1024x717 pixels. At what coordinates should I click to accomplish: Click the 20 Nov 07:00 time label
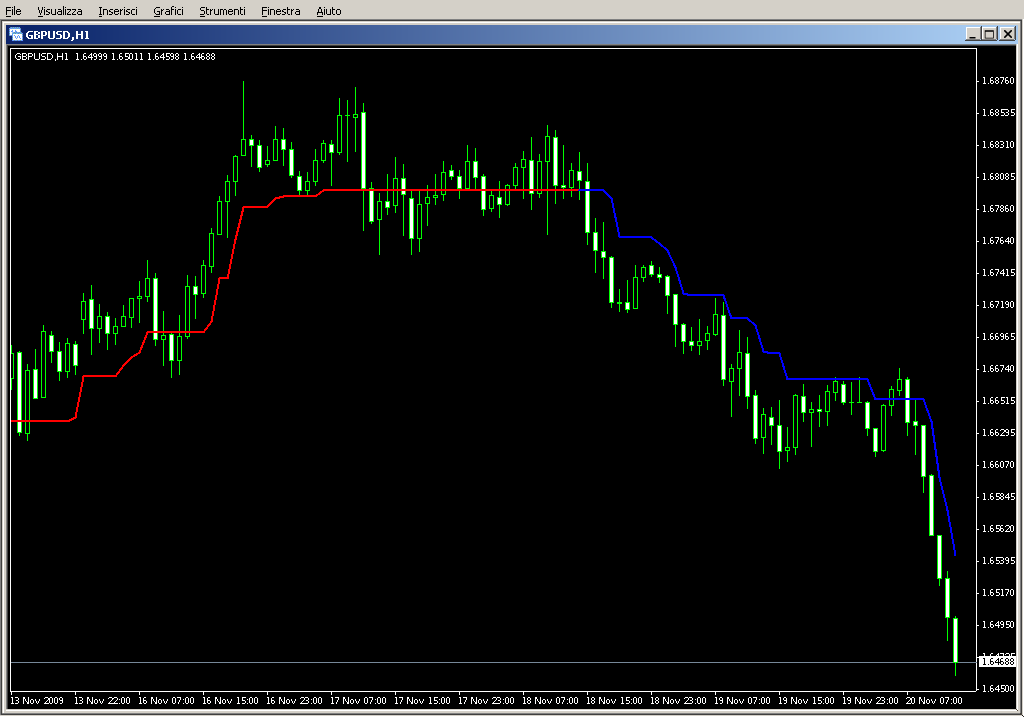(x=934, y=701)
